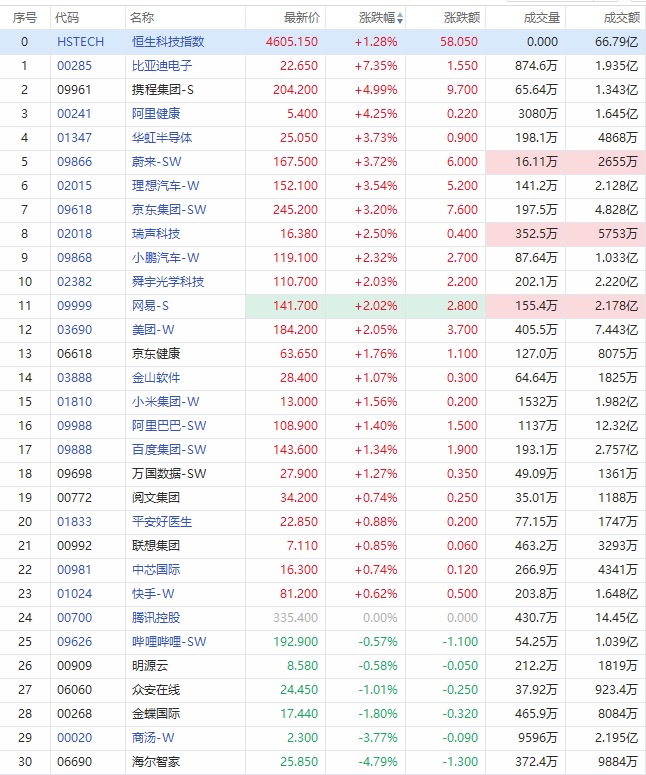Image resolution: width=646 pixels, height=775 pixels.
Task: Click 瑞声科技 turnover cell 5753万
Action: [605, 234]
